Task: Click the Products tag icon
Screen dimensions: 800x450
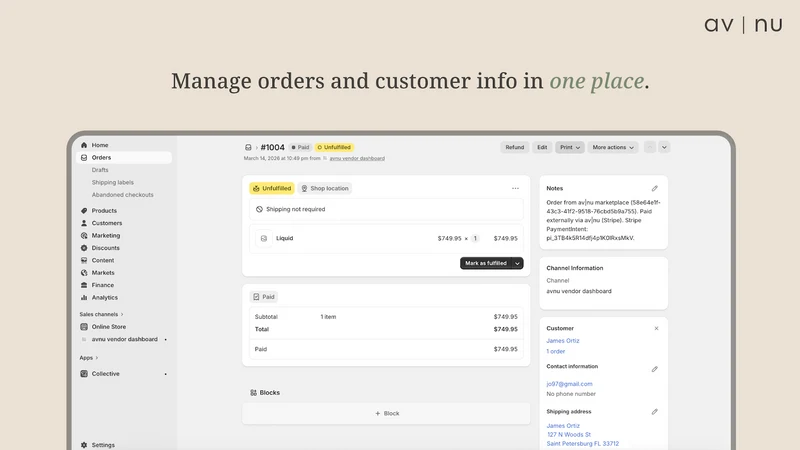Action: click(x=84, y=210)
